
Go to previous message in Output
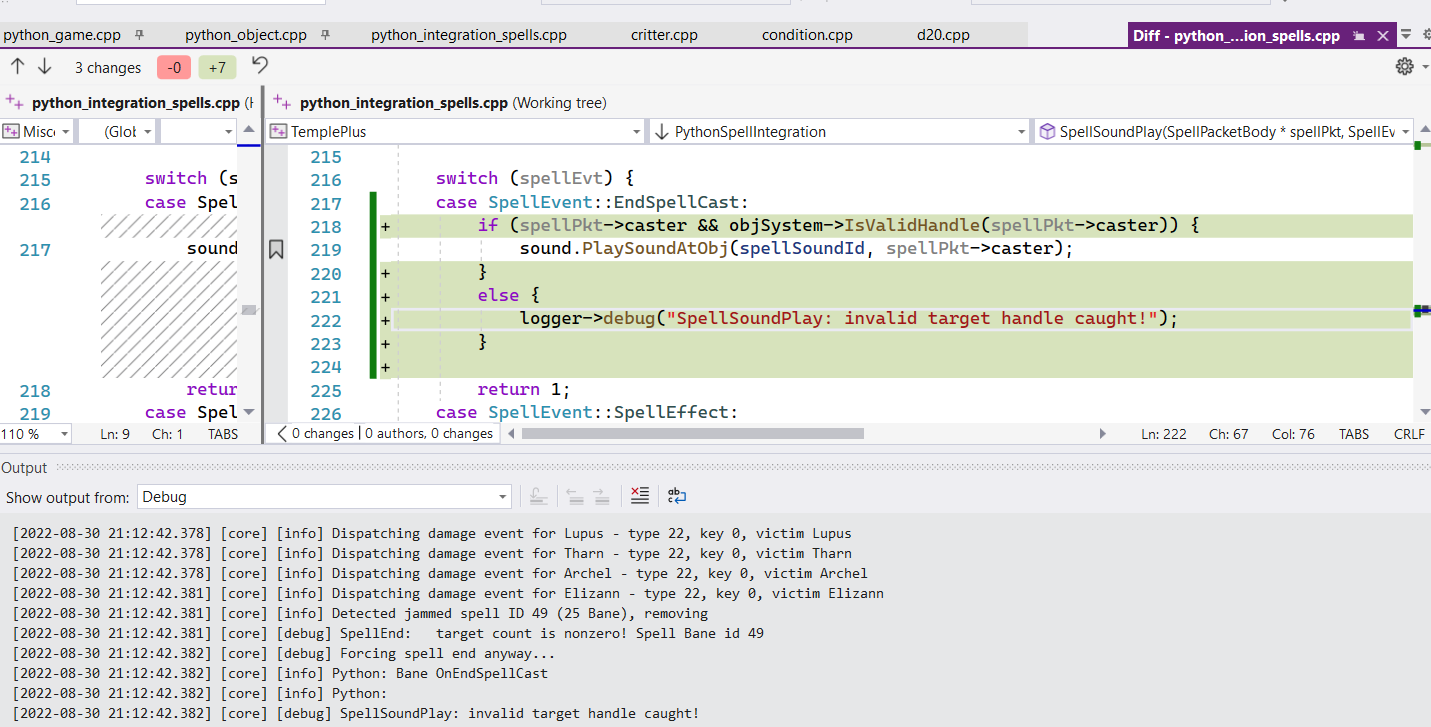[574, 496]
